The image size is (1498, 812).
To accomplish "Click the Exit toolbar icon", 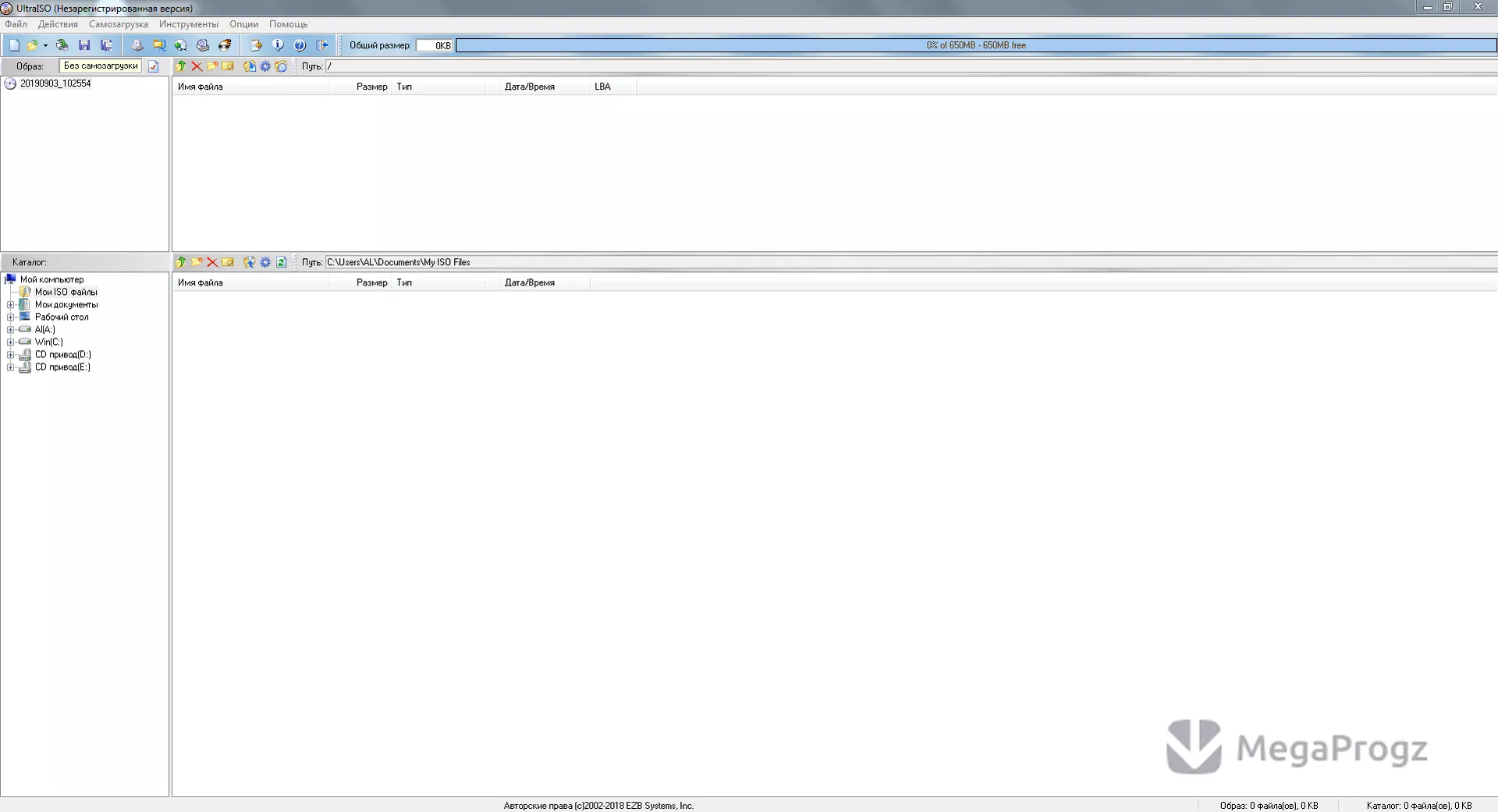I will (322, 45).
